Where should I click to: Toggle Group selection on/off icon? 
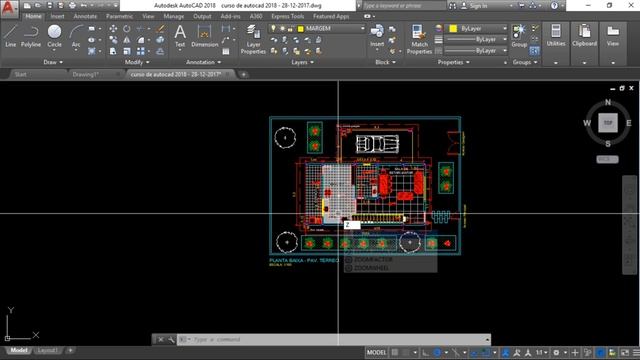(x=534, y=51)
